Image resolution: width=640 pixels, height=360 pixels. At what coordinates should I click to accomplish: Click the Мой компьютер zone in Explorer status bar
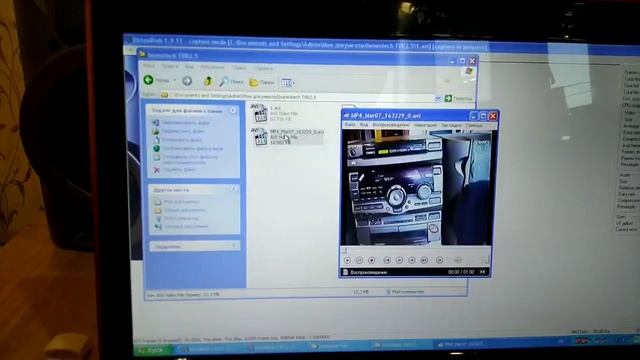[405, 292]
